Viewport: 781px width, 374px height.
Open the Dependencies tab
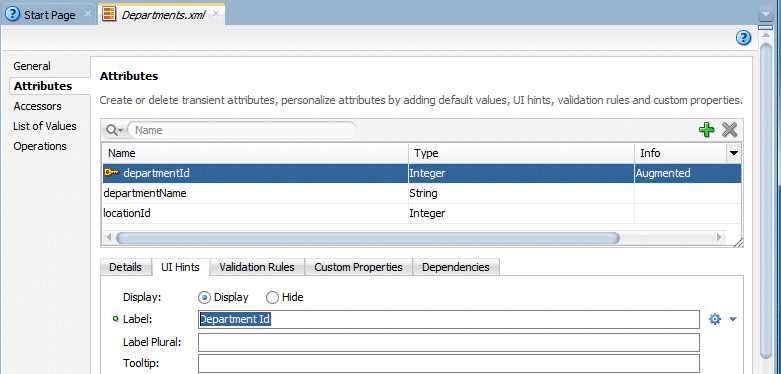coord(456,267)
